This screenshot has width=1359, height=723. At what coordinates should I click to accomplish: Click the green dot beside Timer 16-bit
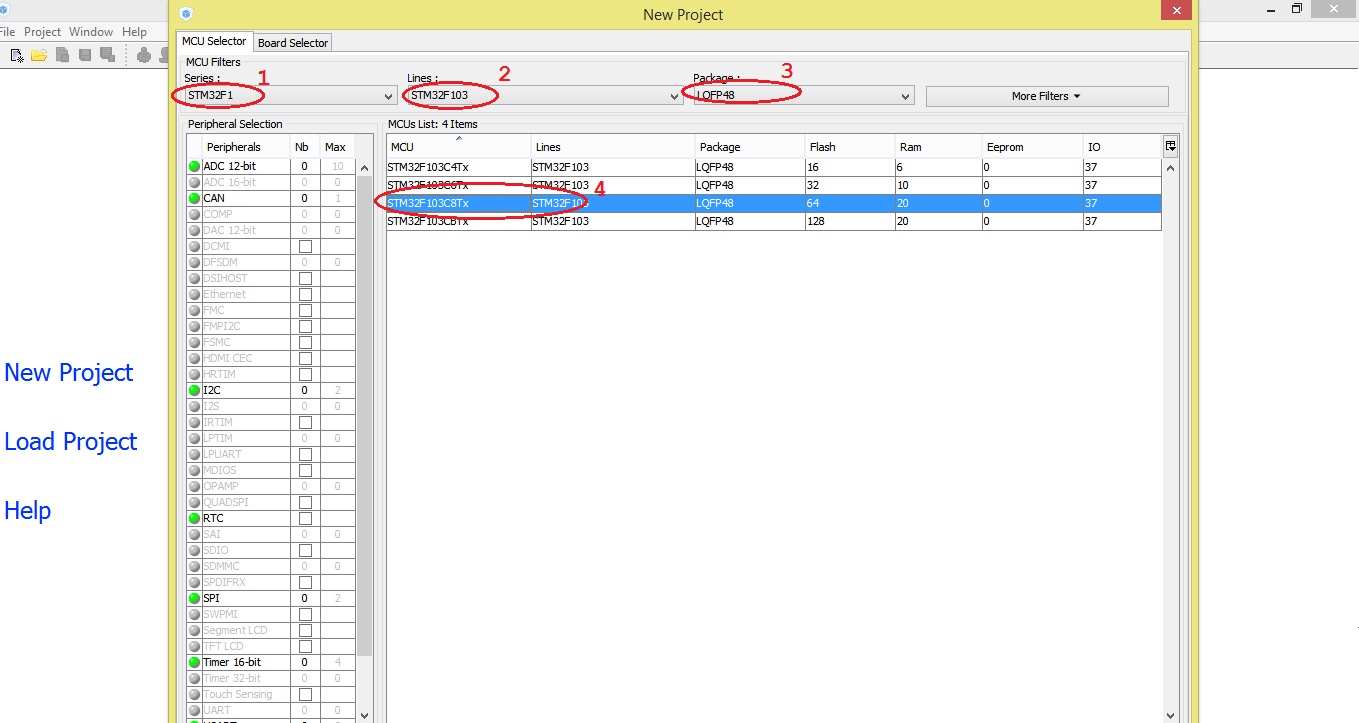tap(194, 662)
